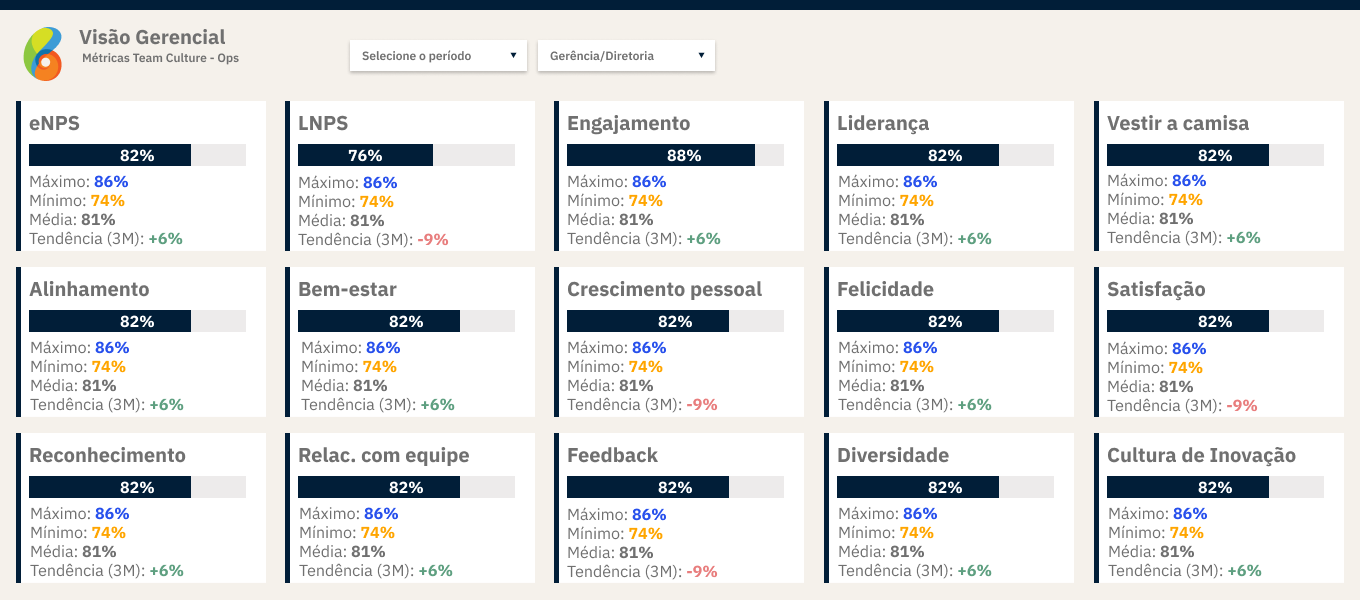Click the 'Relac. com equipe' card title
Viewport: 1360px width, 600px height.
(x=383, y=455)
